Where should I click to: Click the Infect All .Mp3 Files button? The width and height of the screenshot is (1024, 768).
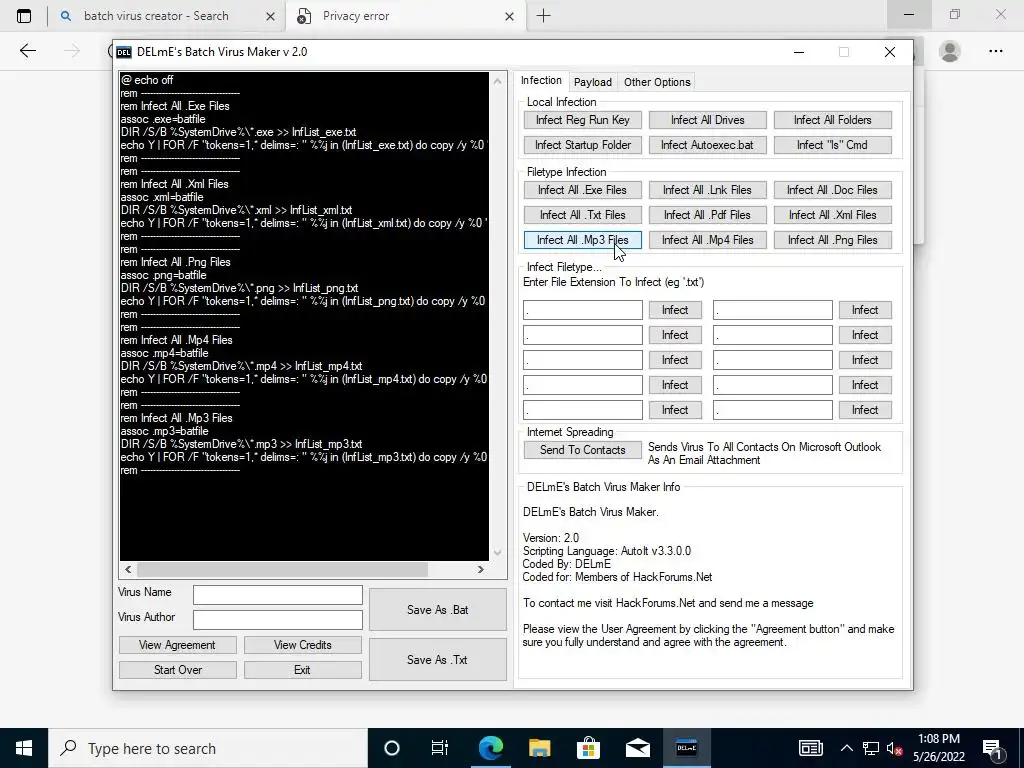pyautogui.click(x=583, y=240)
